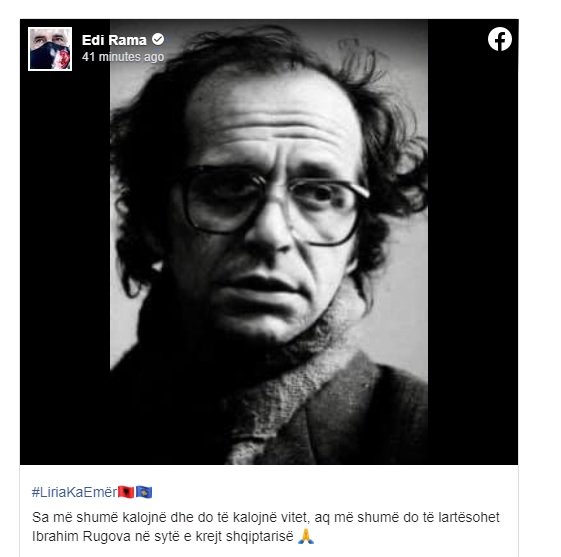Open the Edi Rama profile name link
Image resolution: width=561 pixels, height=557 pixels.
pos(114,40)
